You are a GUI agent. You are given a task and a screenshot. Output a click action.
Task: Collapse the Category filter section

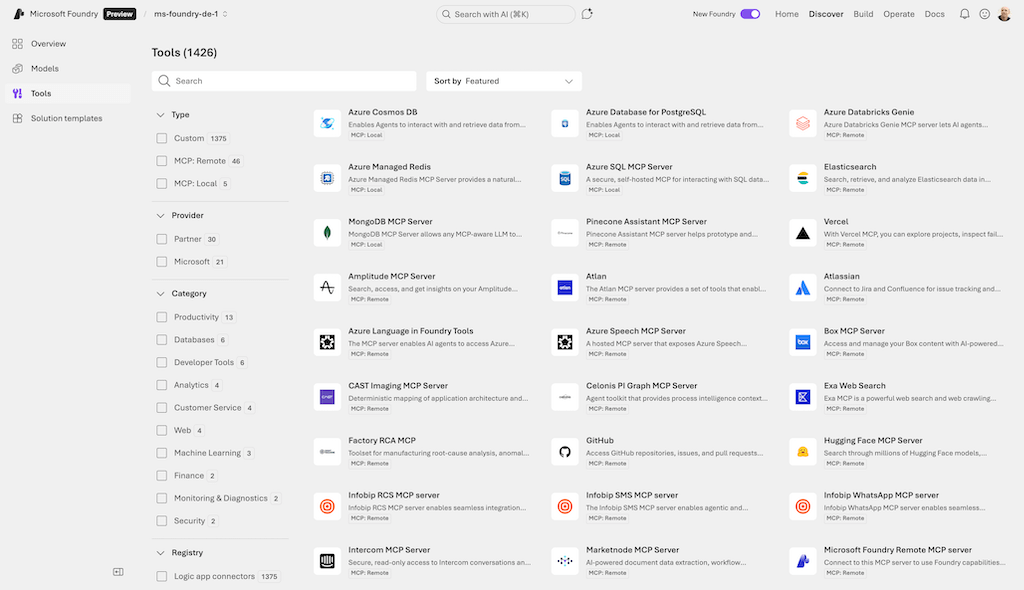pyautogui.click(x=160, y=294)
